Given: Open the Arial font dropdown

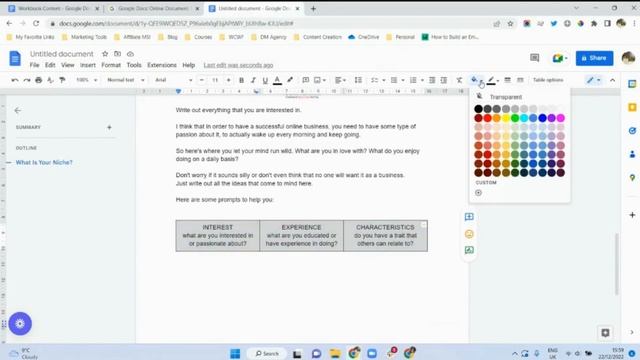Looking at the screenshot, I should (173, 80).
